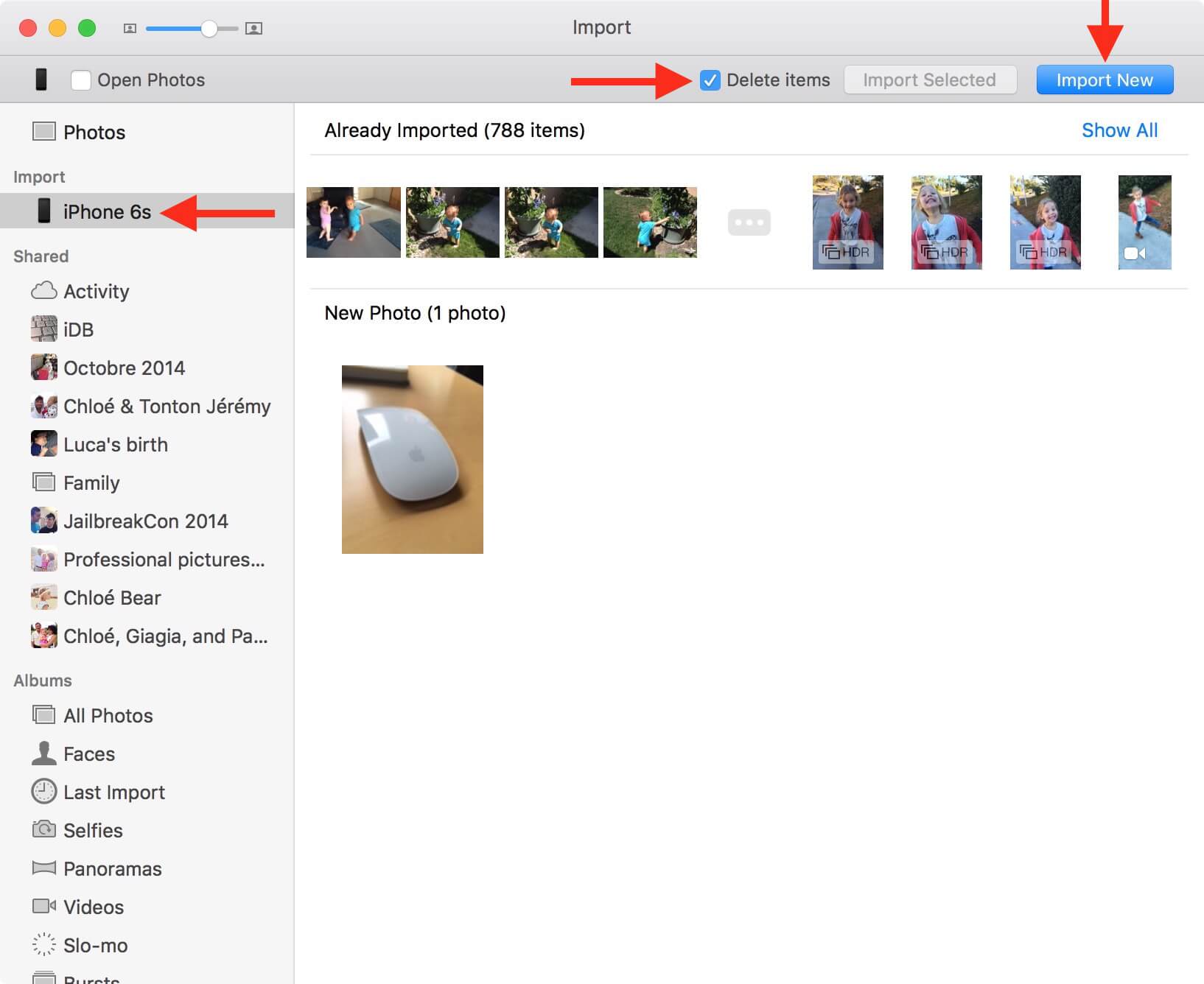Click the Import Selected button
1204x984 pixels.
pos(929,80)
